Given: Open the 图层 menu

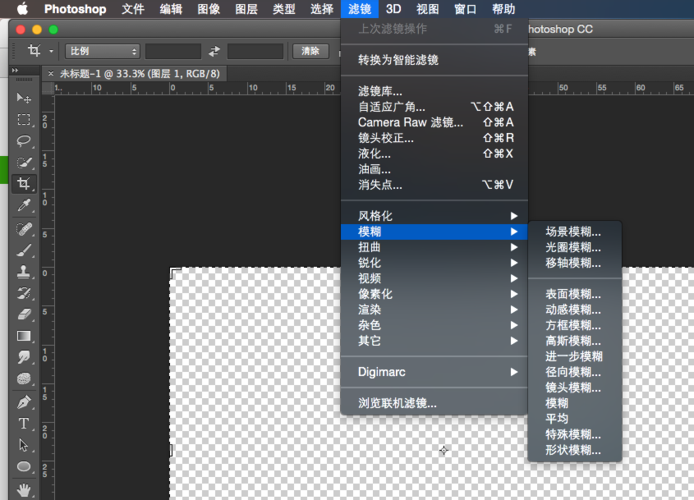Looking at the screenshot, I should click(x=246, y=9).
